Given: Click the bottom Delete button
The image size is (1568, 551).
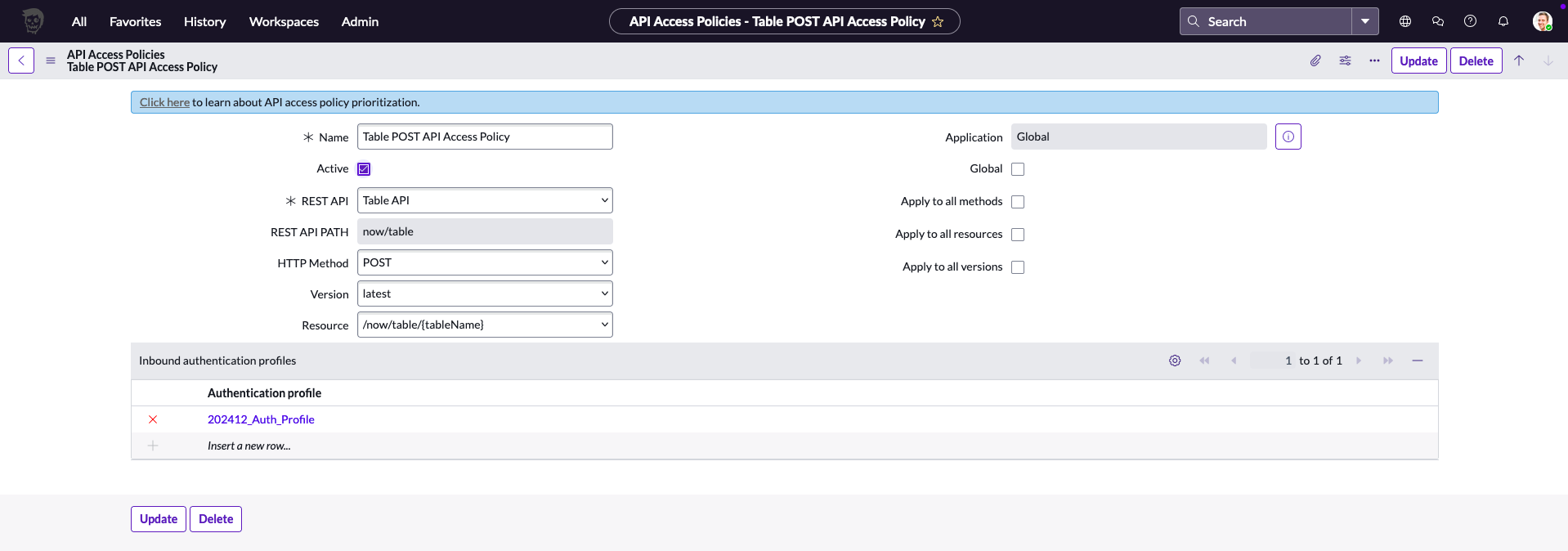Looking at the screenshot, I should (x=216, y=519).
